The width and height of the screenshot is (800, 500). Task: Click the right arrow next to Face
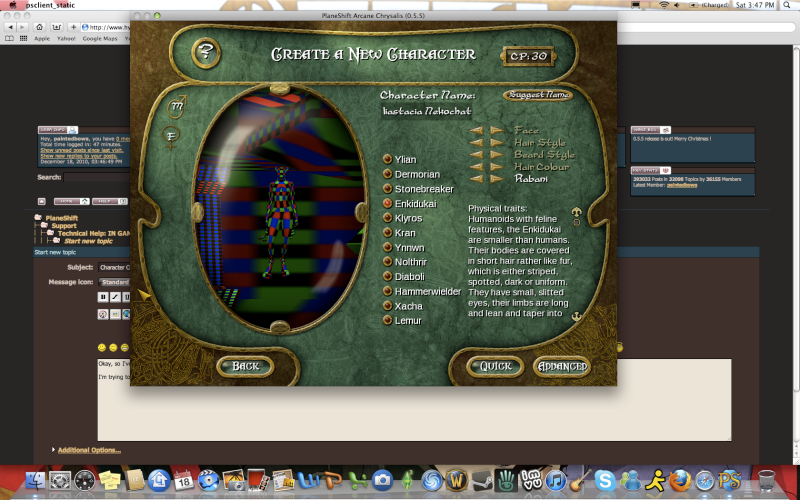496,130
